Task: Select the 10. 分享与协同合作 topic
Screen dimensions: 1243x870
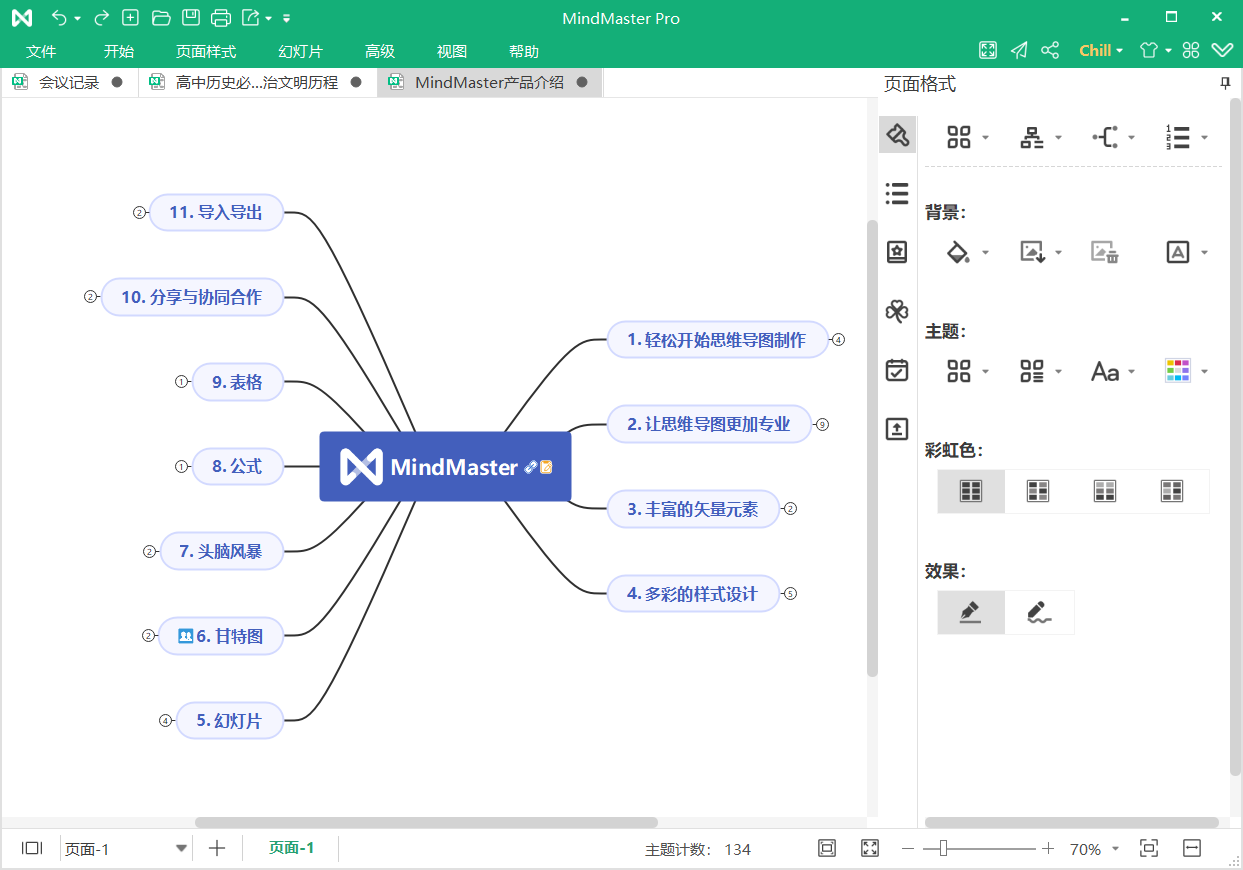Action: (x=192, y=297)
